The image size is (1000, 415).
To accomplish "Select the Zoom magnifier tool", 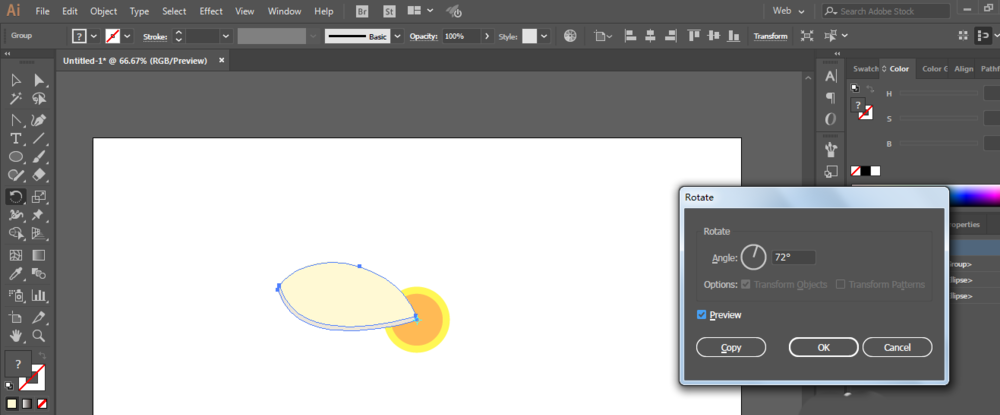I will (39, 335).
